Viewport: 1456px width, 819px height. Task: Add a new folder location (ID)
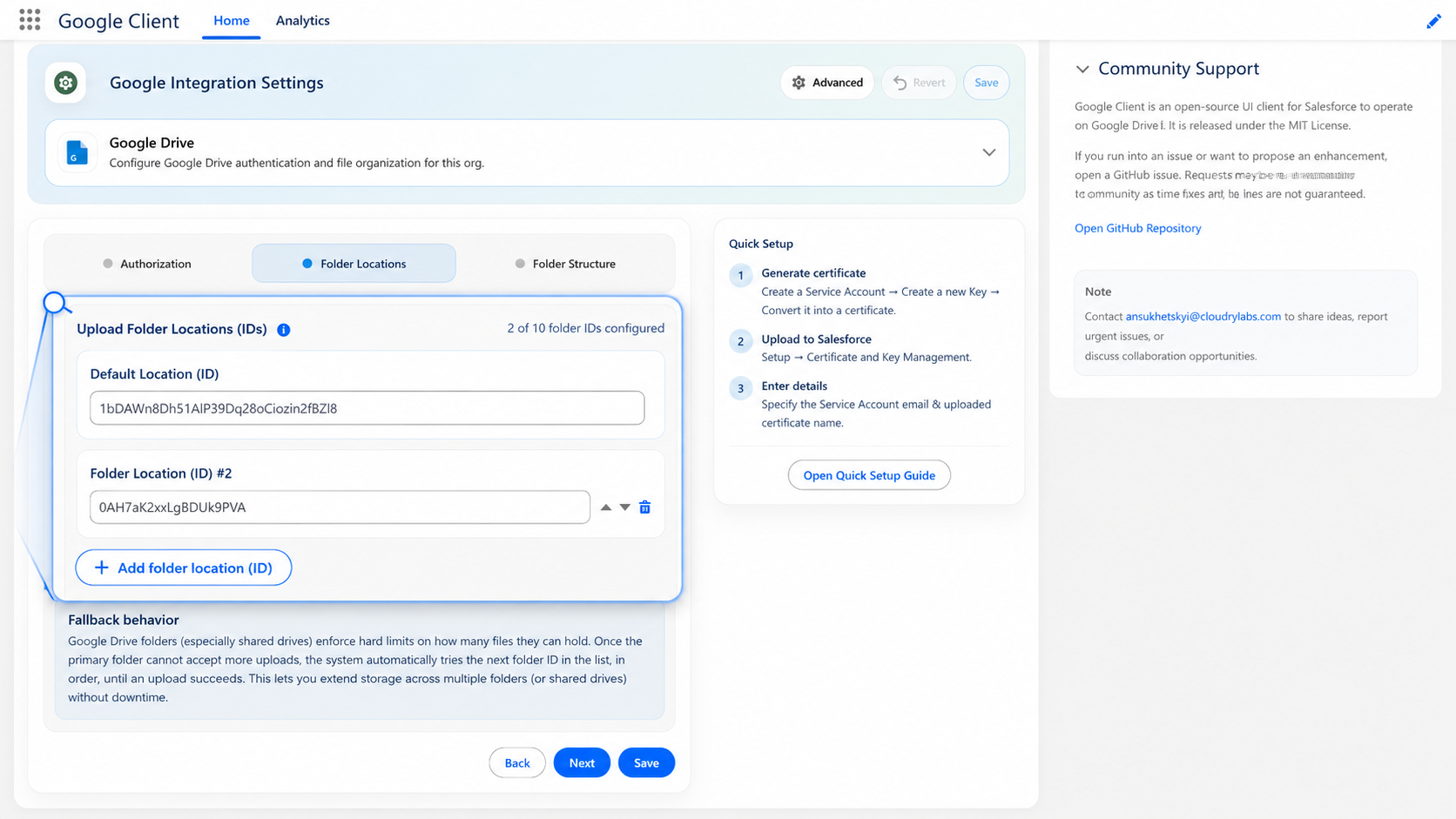click(184, 567)
